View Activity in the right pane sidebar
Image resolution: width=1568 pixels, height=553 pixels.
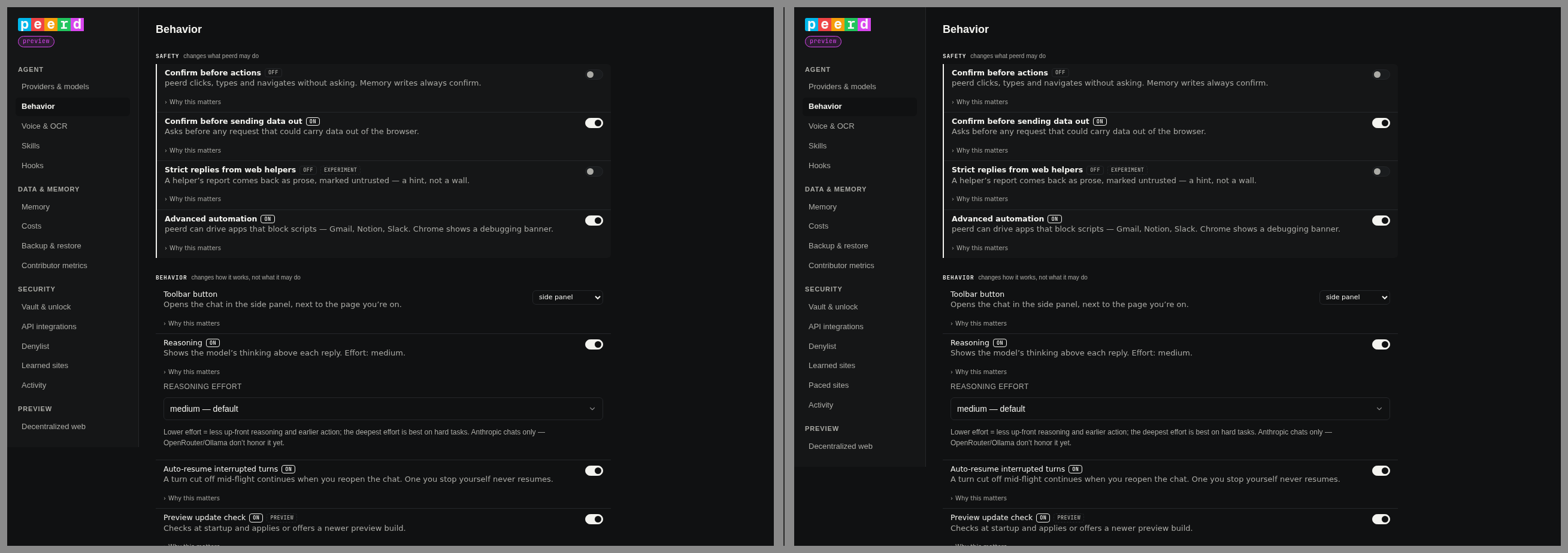click(x=859, y=405)
